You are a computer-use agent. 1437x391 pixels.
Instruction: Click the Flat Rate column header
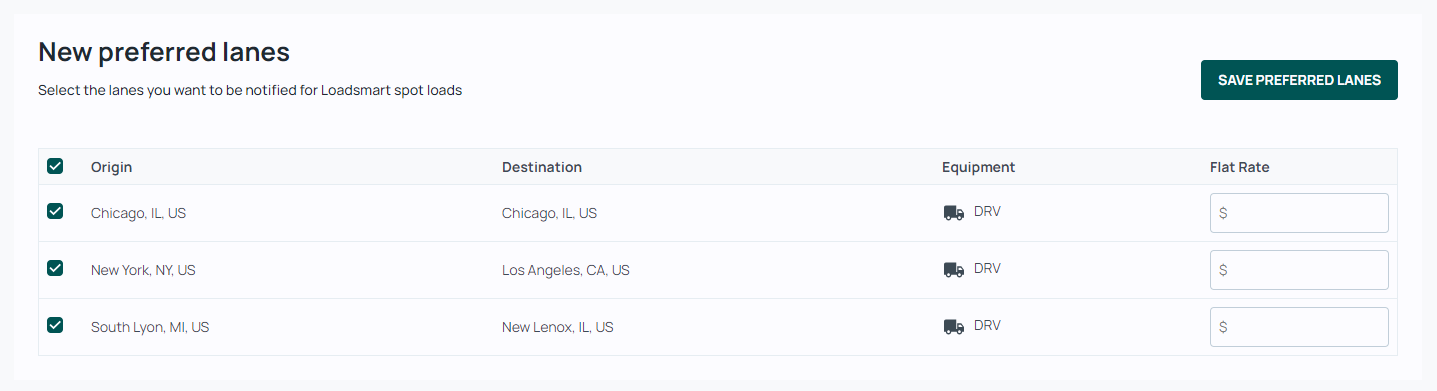click(x=1239, y=167)
